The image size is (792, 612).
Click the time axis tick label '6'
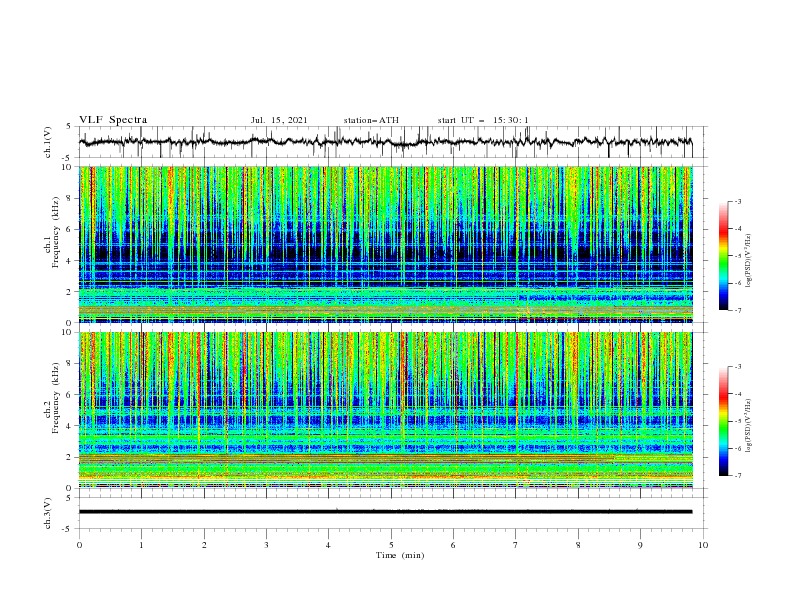pyautogui.click(x=453, y=545)
